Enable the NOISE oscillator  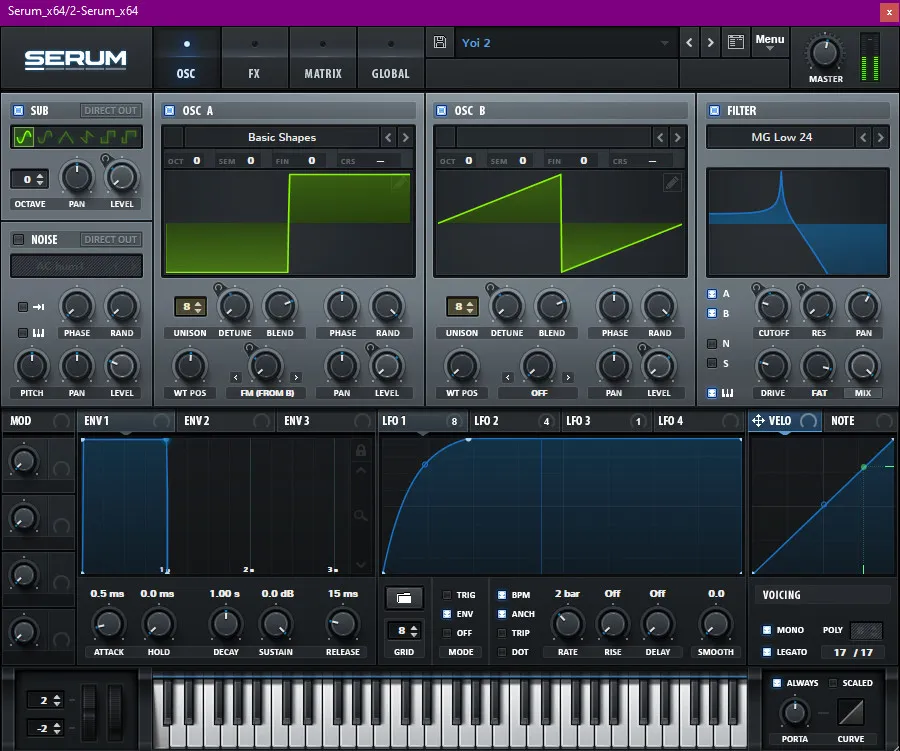[18, 240]
